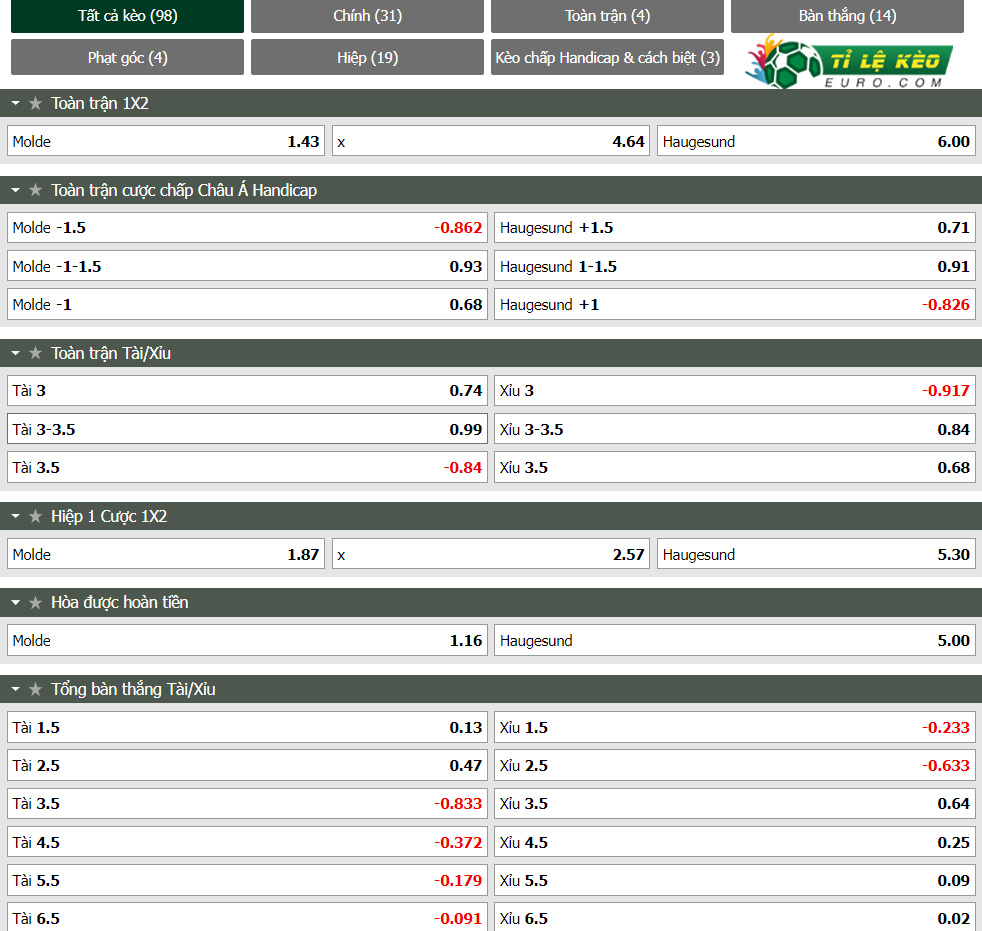Open the Tỉ Lệ Kèo Euro logo
The height and width of the screenshot is (931, 982).
coord(849,62)
